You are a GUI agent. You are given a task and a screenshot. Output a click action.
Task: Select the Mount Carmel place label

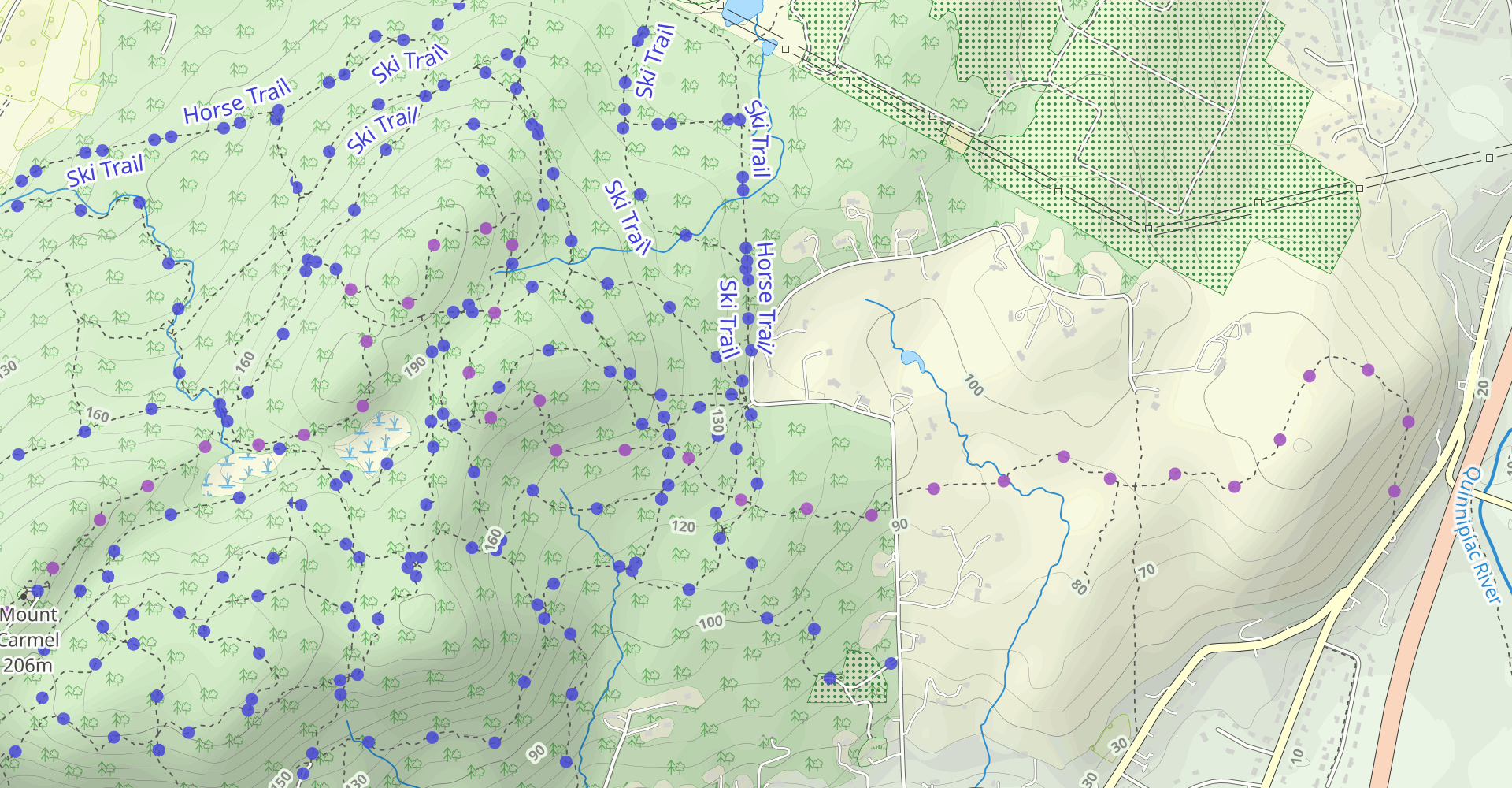29,627
